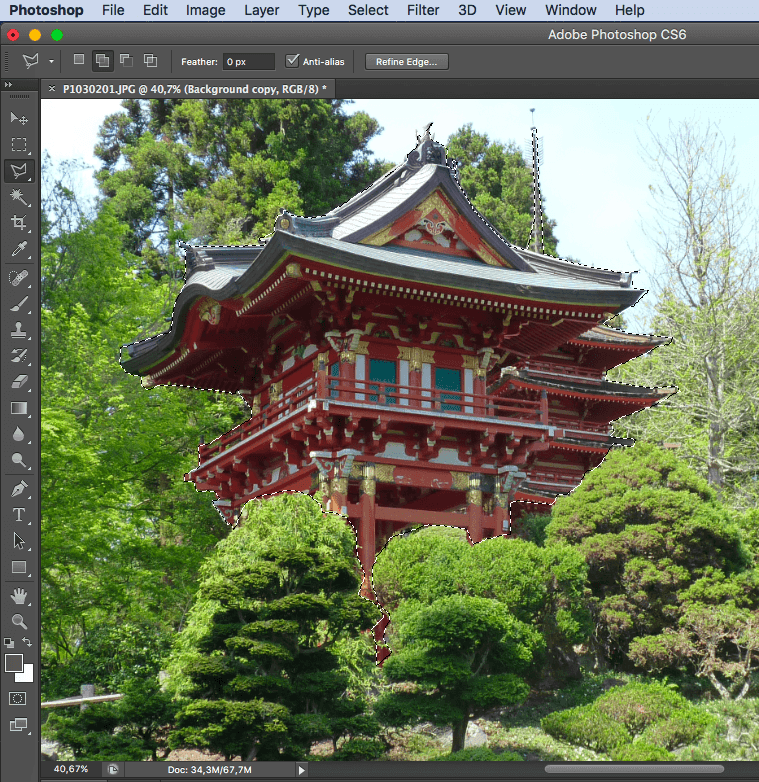Select the Clone Stamp tool
Viewport: 759px width, 782px height.
19,329
